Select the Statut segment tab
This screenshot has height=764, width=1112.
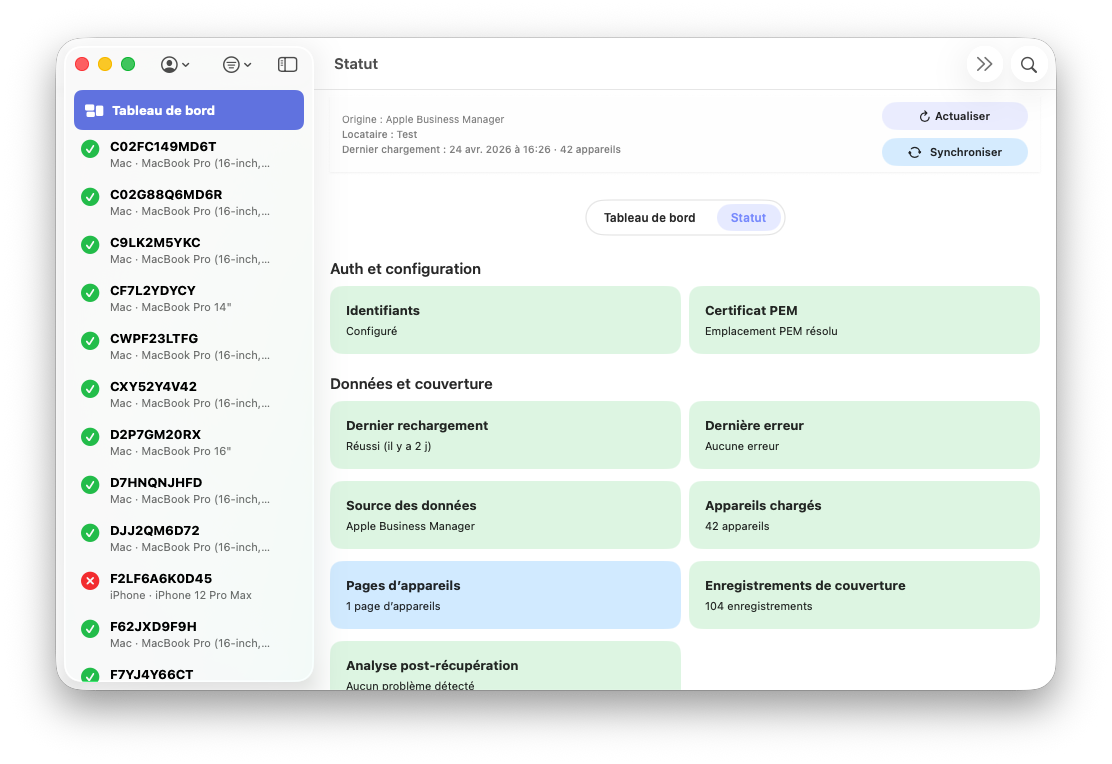tap(748, 218)
